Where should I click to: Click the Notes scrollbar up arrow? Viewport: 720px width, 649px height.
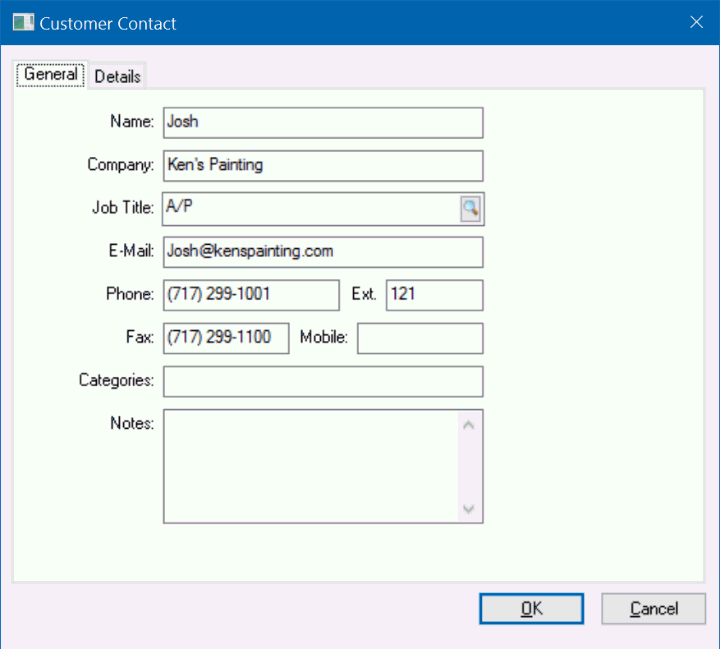coord(469,424)
